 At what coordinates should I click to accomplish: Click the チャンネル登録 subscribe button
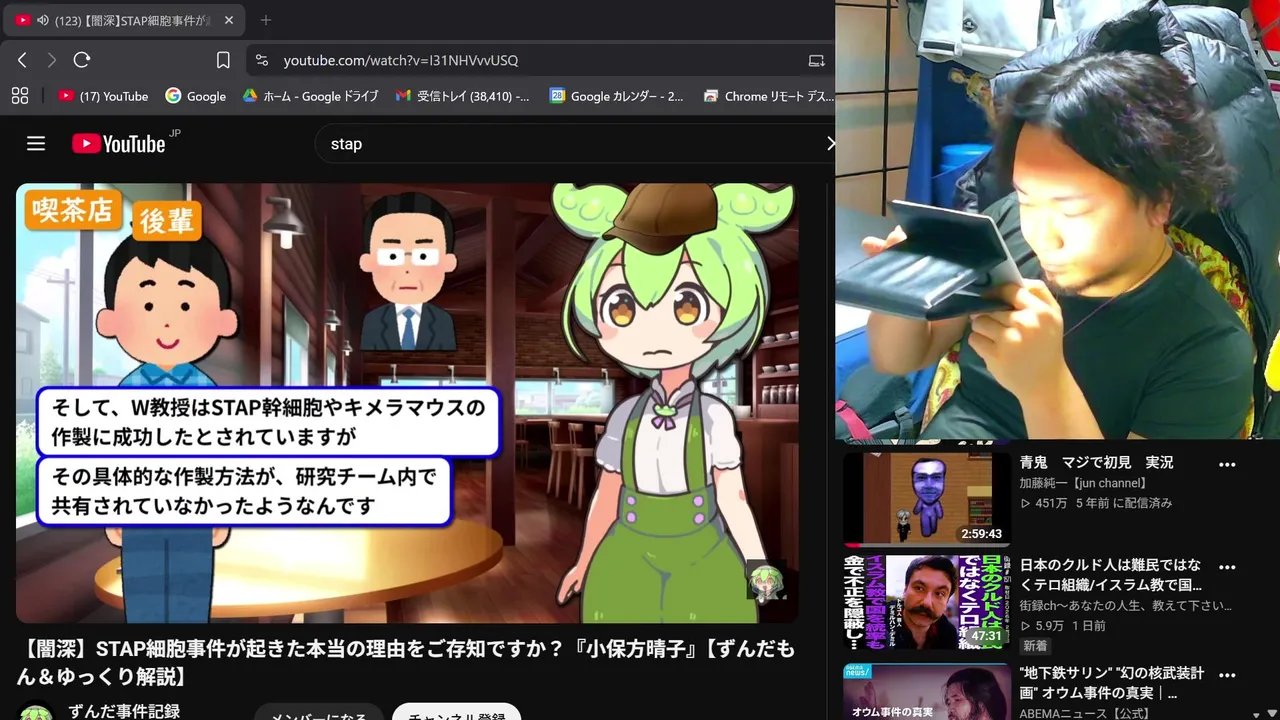[x=457, y=714]
